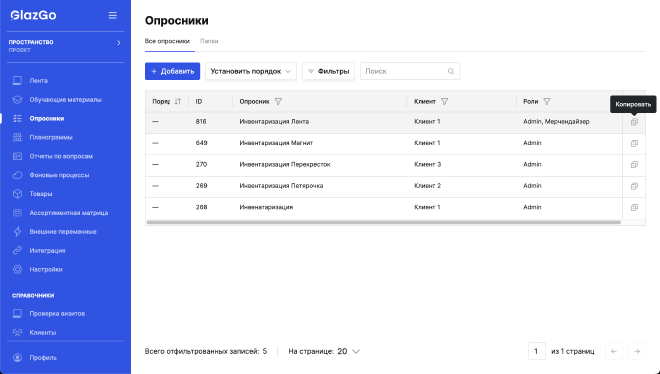Go to Планограммы section
This screenshot has width=660, height=374.
click(x=51, y=137)
